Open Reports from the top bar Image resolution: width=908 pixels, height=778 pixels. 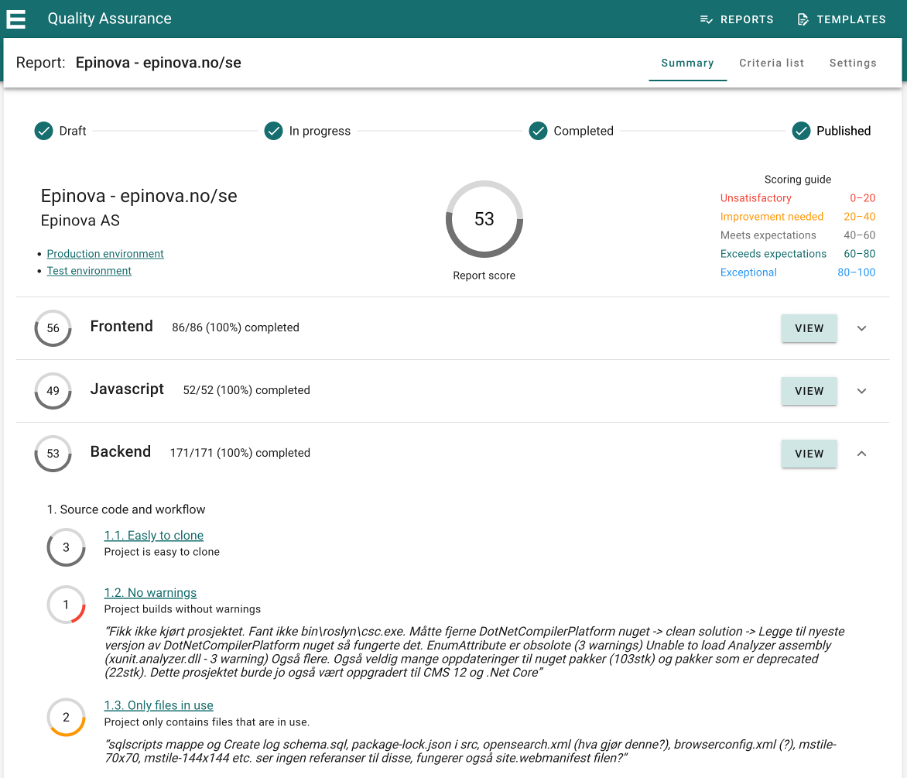click(737, 19)
